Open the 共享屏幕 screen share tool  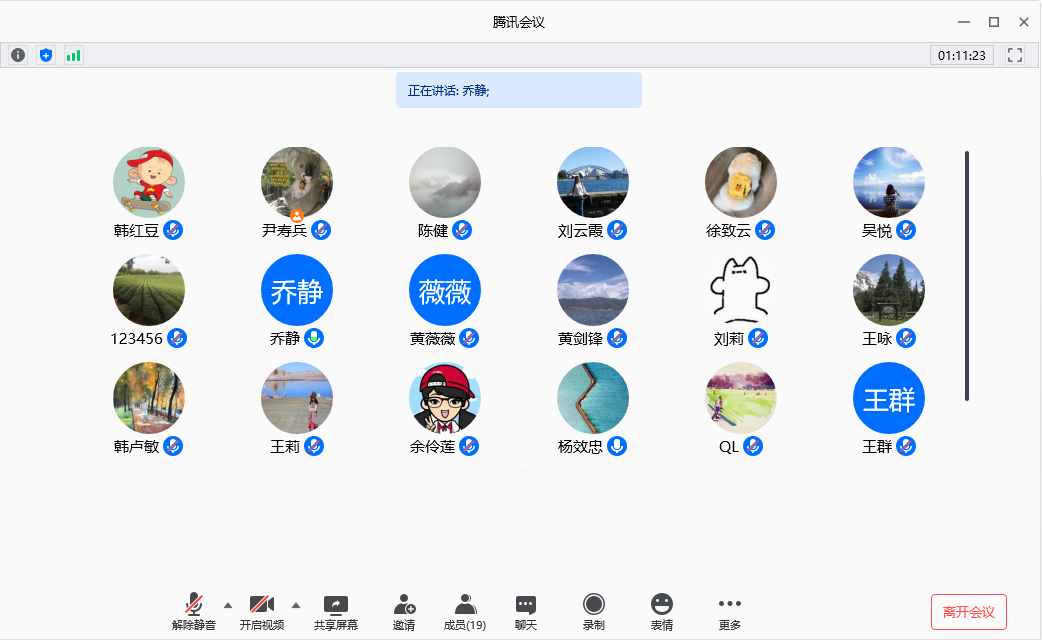[336, 611]
